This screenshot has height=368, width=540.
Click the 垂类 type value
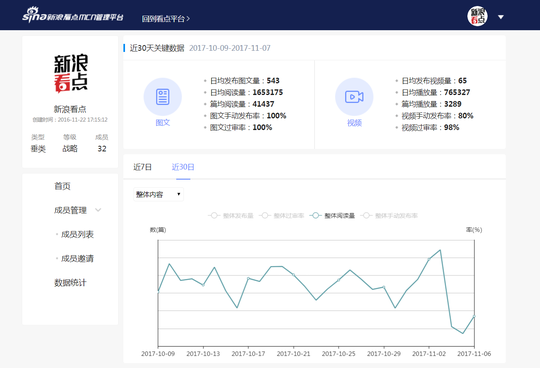point(38,149)
